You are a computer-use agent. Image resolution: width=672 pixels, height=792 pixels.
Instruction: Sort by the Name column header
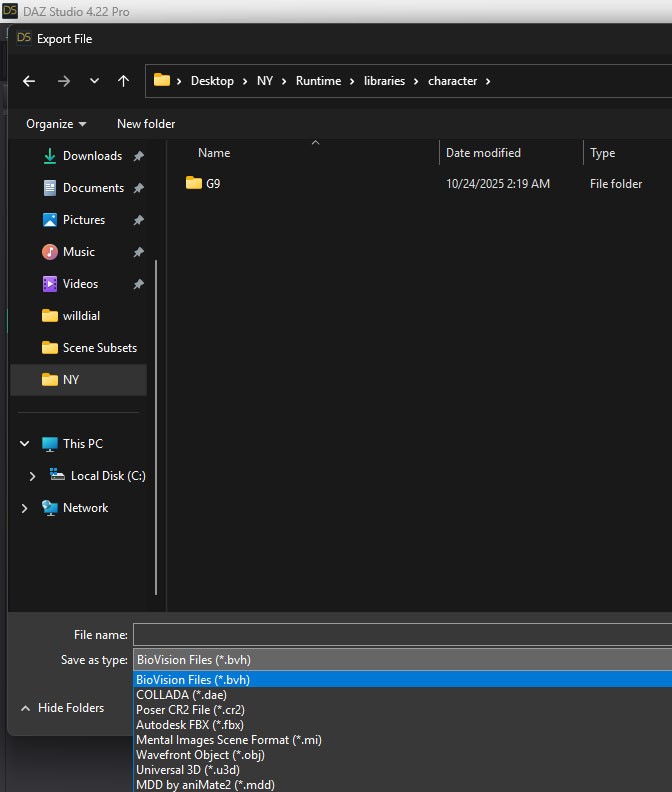point(214,153)
